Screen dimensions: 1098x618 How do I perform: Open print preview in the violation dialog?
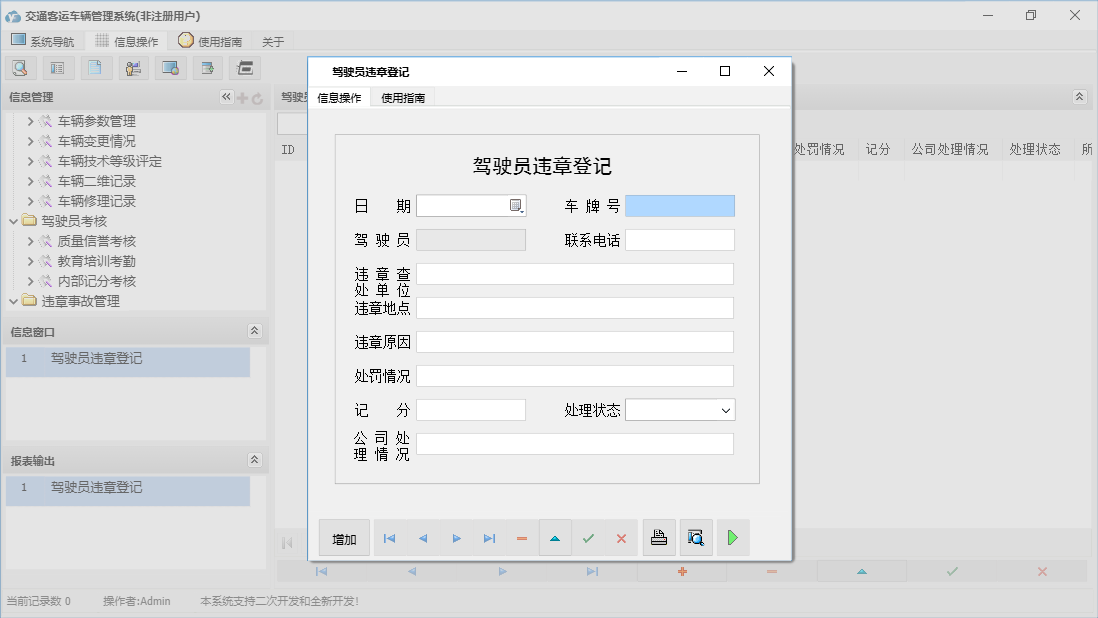(695, 537)
